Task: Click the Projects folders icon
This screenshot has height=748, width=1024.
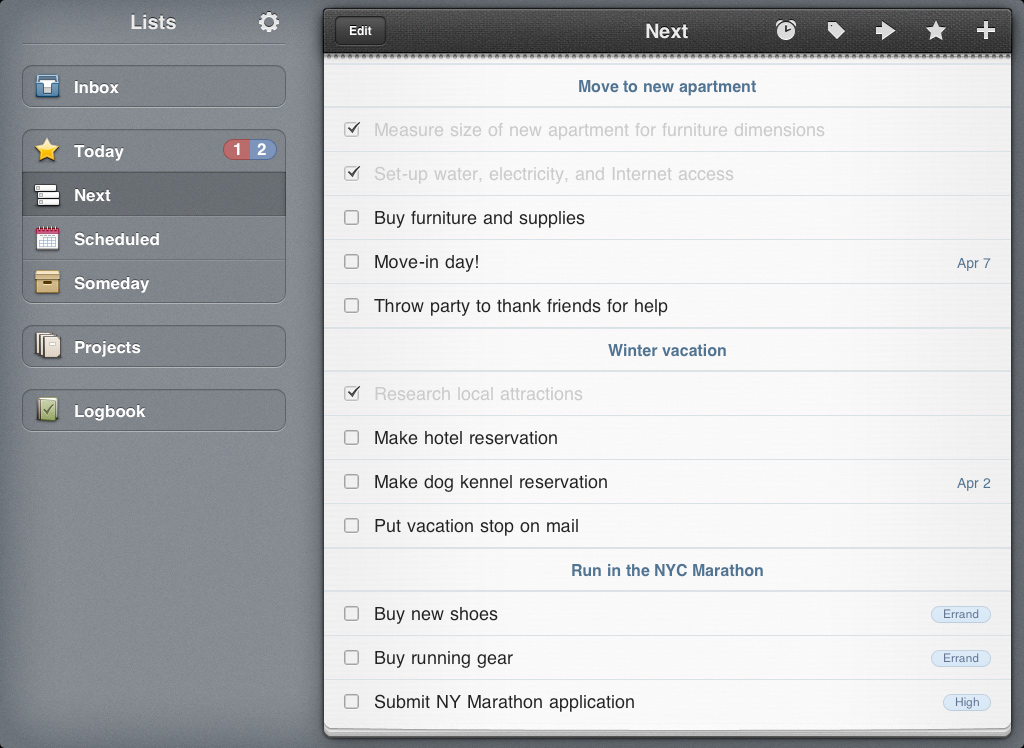Action: tap(47, 346)
